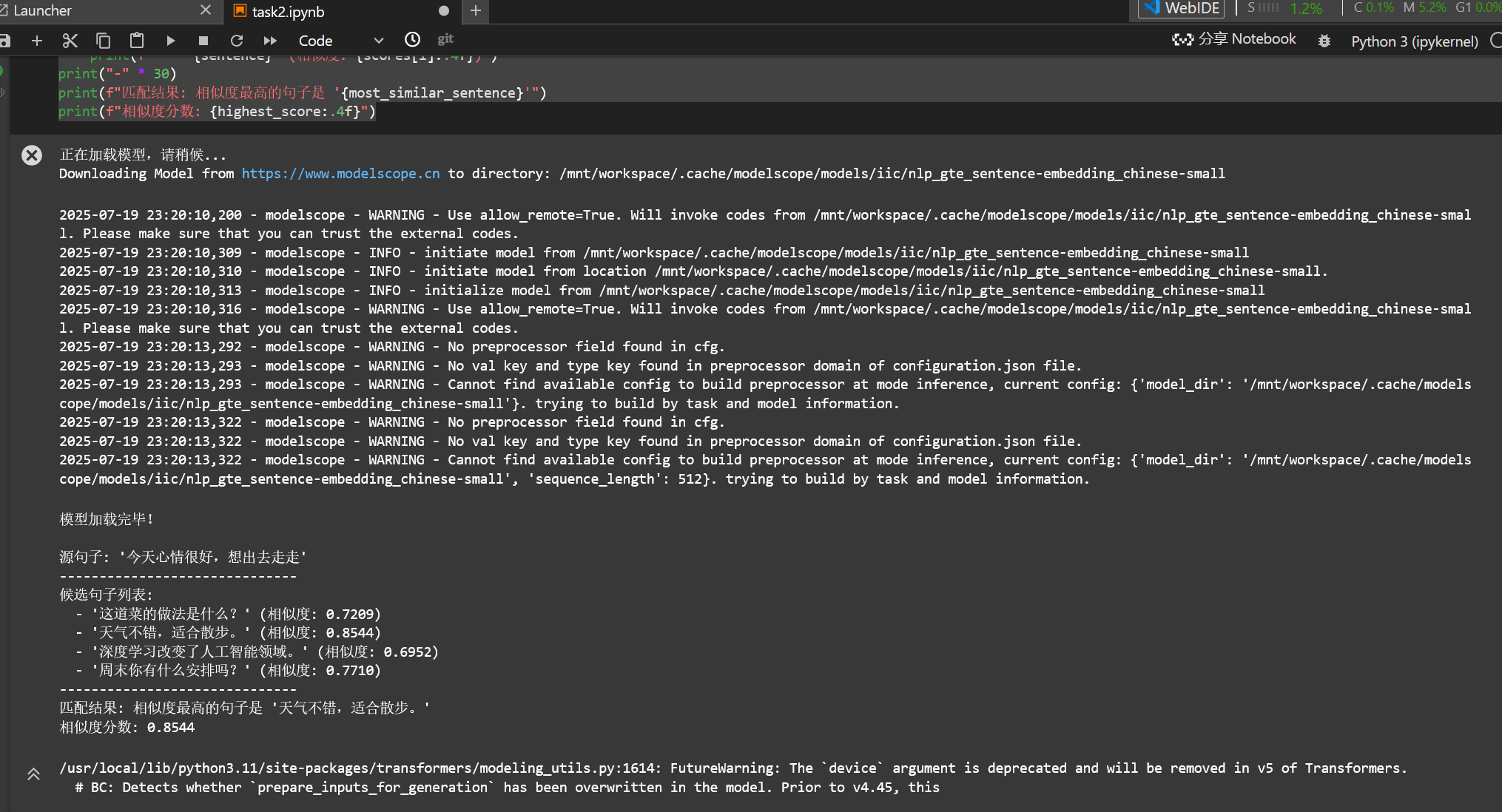This screenshot has height=812, width=1502.
Task: Interrupt the kernel with stop button
Action: pos(203,41)
